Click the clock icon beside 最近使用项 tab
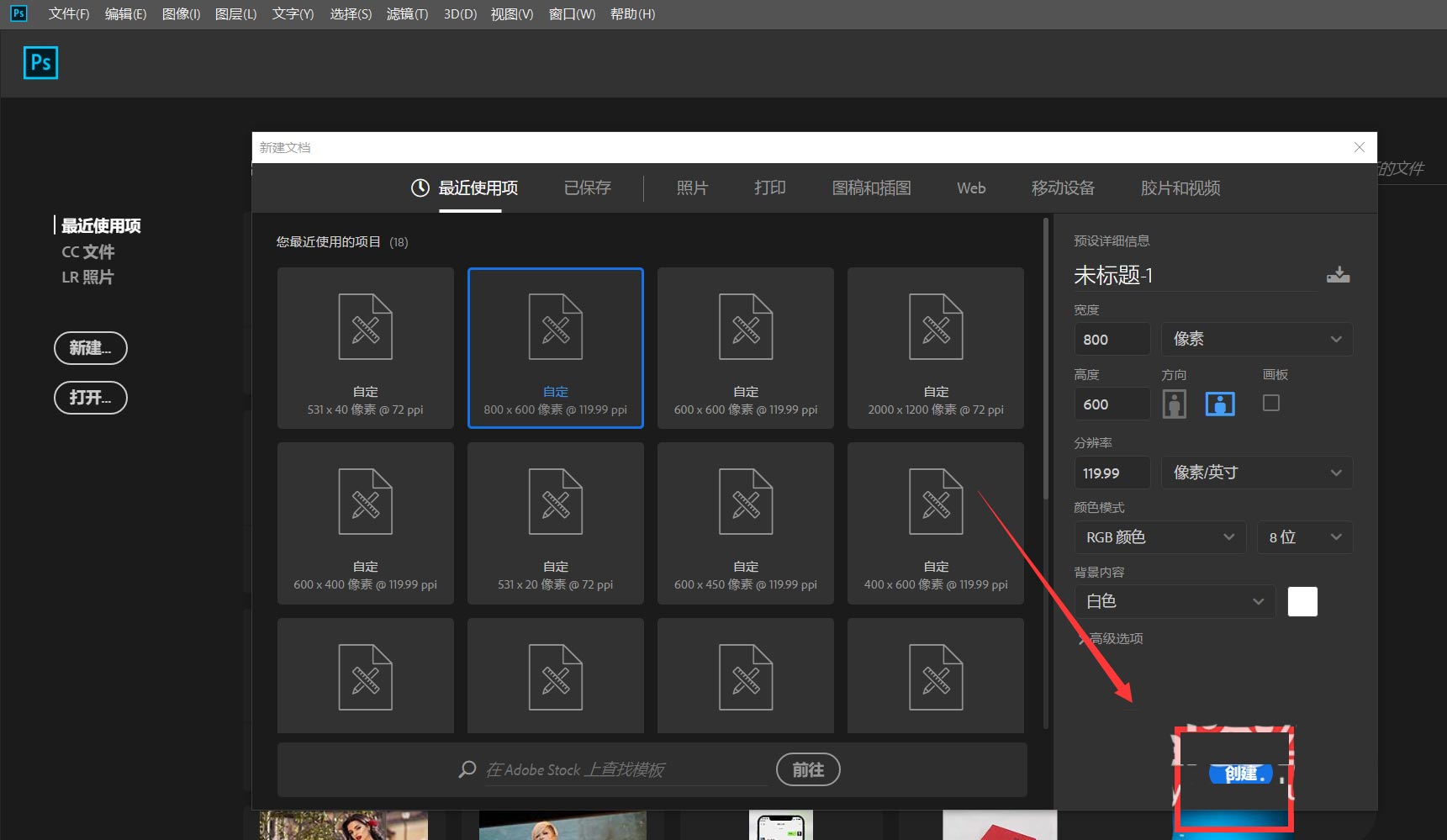This screenshot has width=1447, height=840. click(420, 188)
